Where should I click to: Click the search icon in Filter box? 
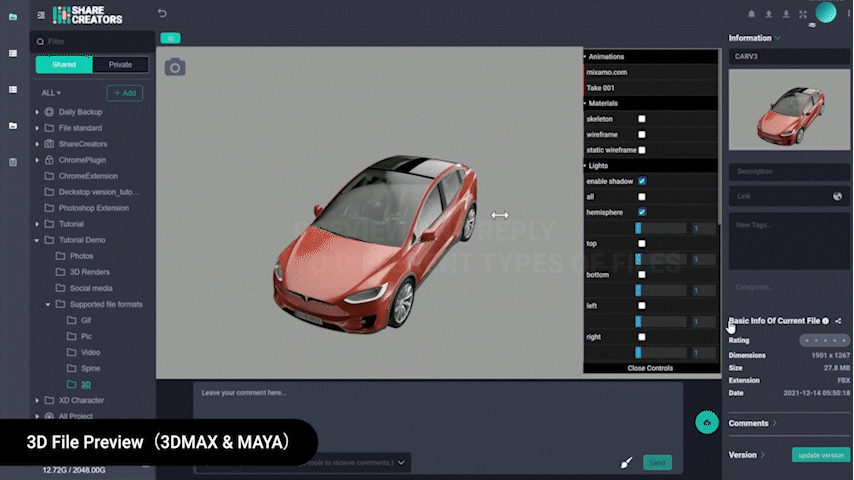coord(40,41)
